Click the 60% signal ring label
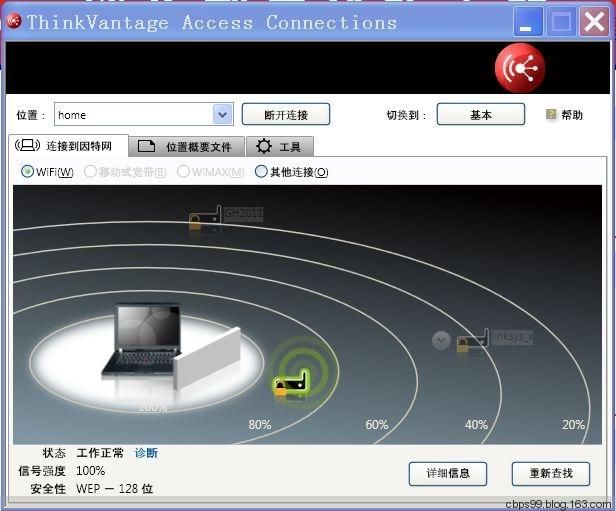The width and height of the screenshot is (616, 511). tap(377, 425)
